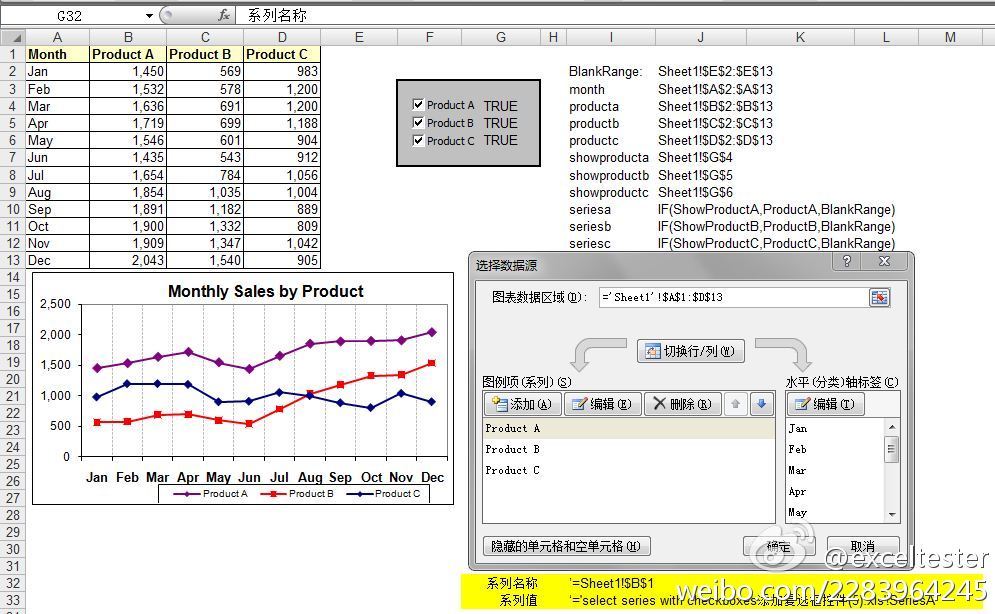Open the Name Box dropdown arrow
The width and height of the screenshot is (995, 614).
[x=150, y=16]
